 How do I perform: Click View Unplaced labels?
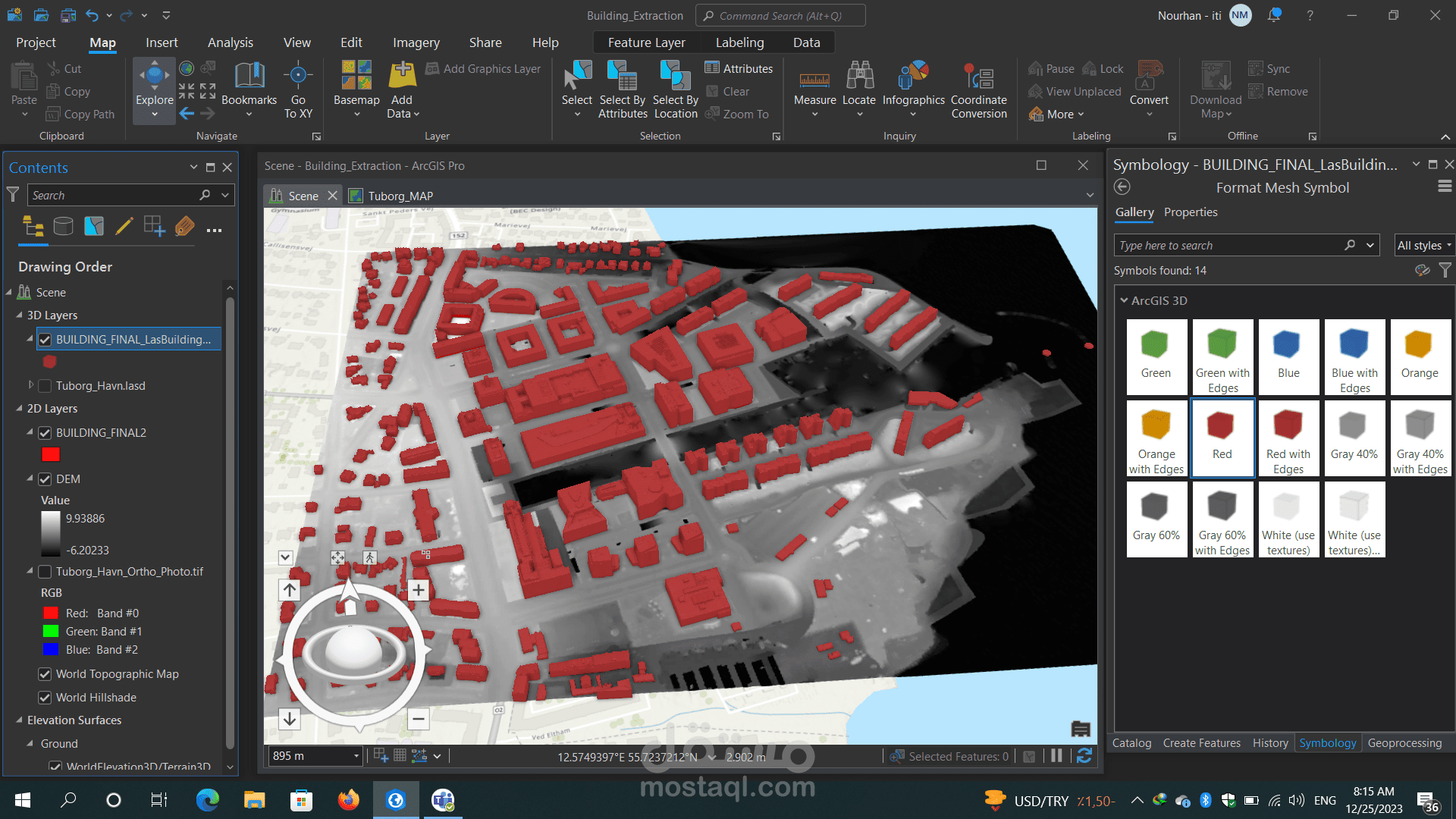pyautogui.click(x=1074, y=91)
